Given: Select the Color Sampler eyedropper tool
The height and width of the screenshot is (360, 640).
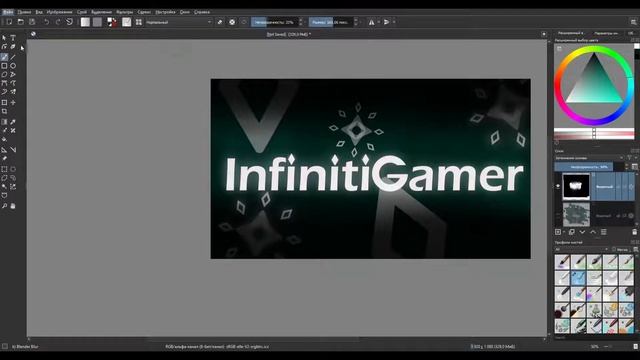Looking at the screenshot, I should click(13, 122).
